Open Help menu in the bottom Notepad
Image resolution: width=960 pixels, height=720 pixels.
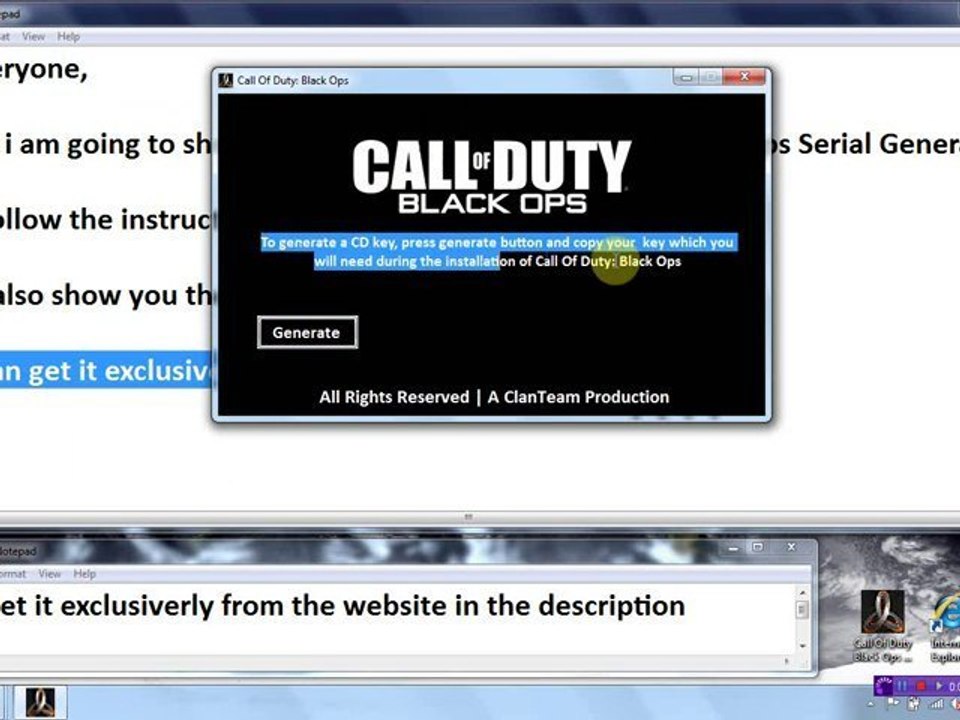pyautogui.click(x=84, y=574)
